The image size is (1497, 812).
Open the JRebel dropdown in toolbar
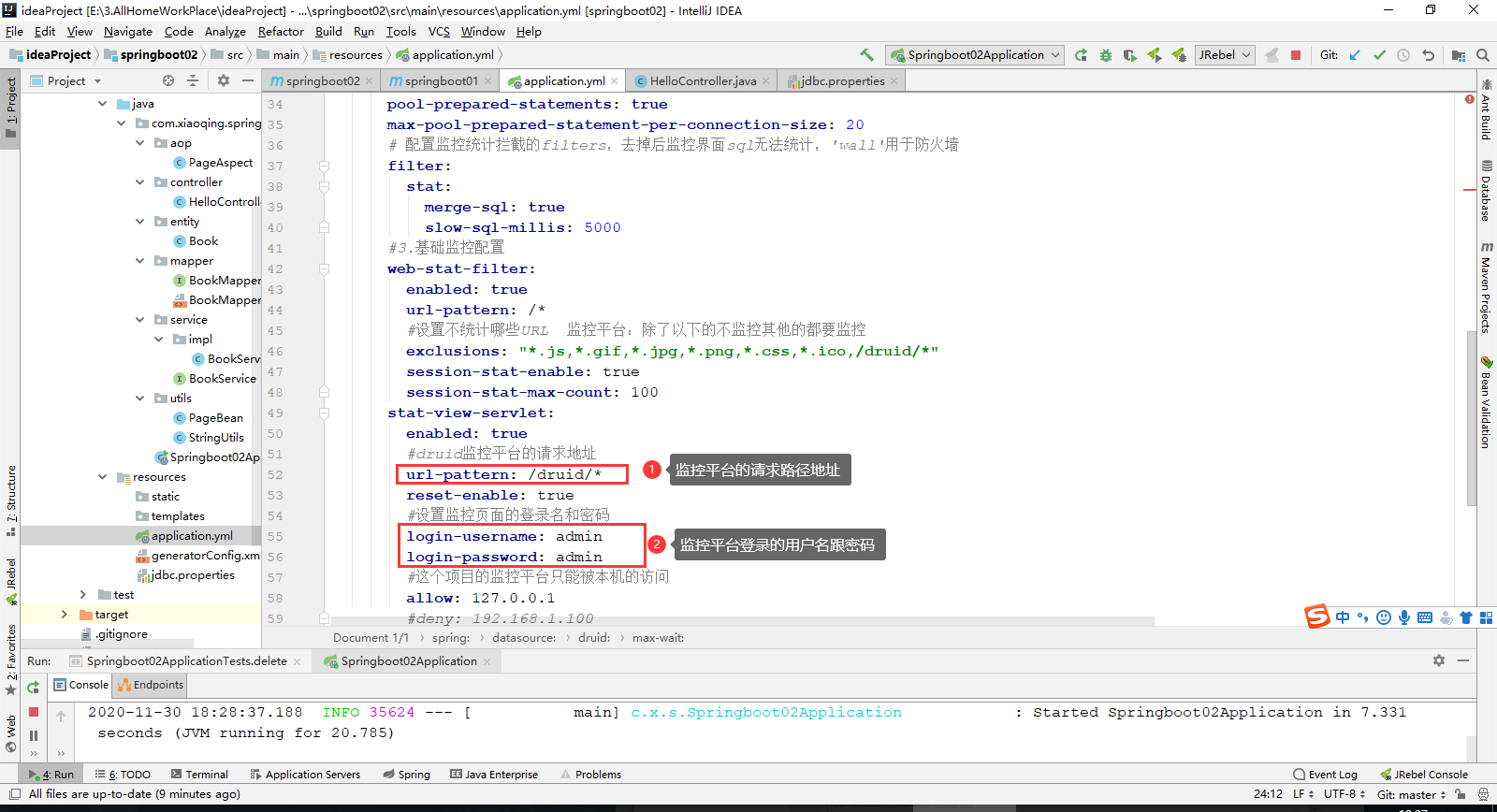1225,55
